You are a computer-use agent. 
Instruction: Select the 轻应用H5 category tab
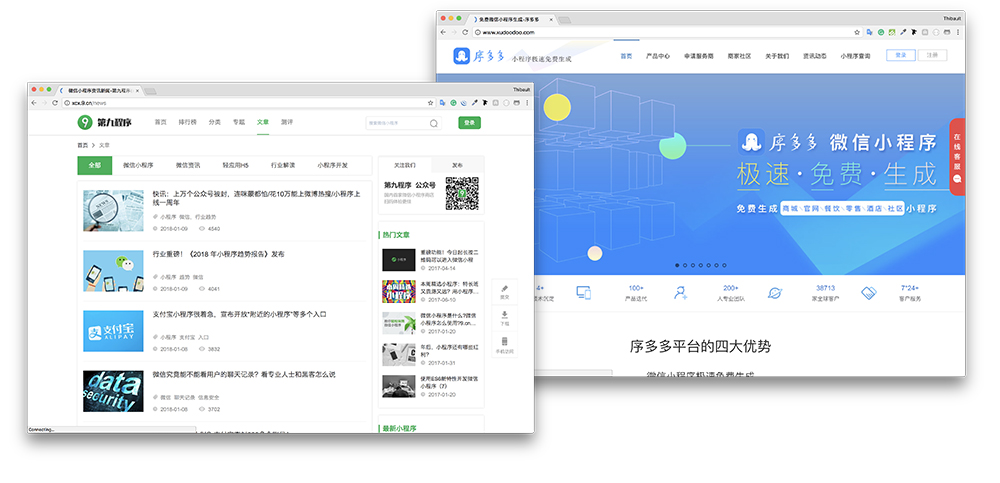pyautogui.click(x=236, y=165)
